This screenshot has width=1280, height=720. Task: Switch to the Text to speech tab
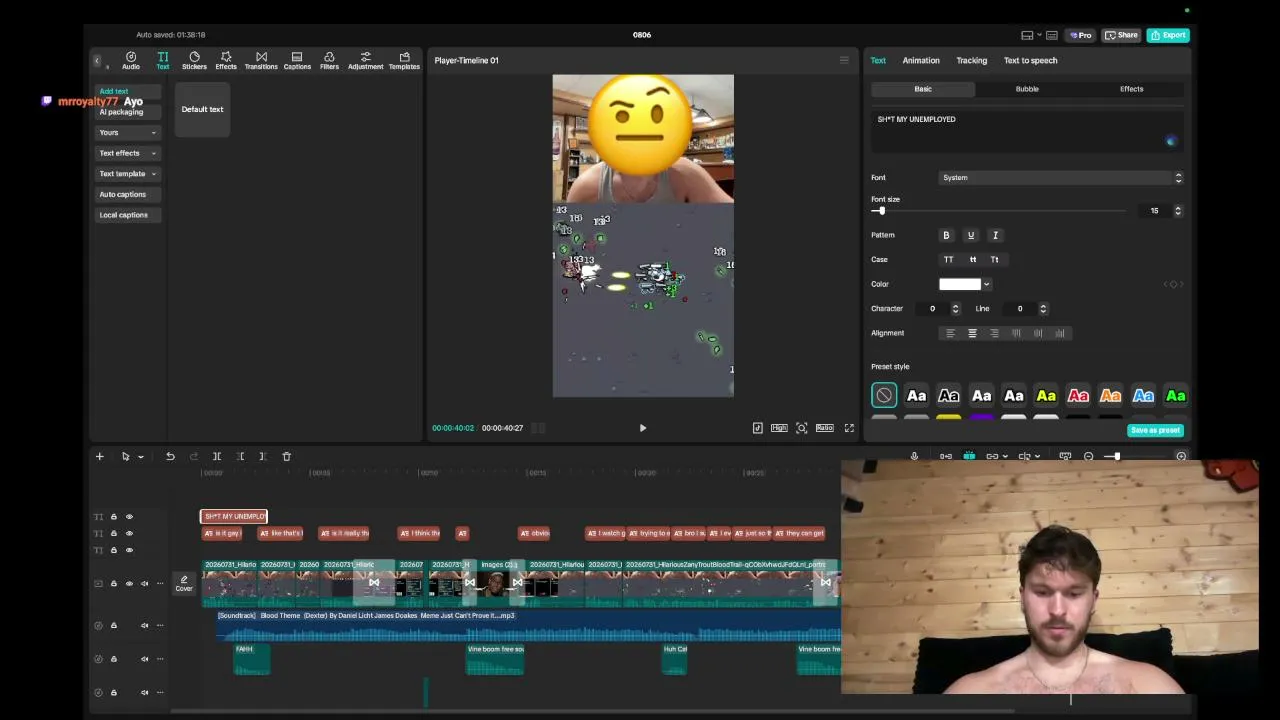point(1030,60)
